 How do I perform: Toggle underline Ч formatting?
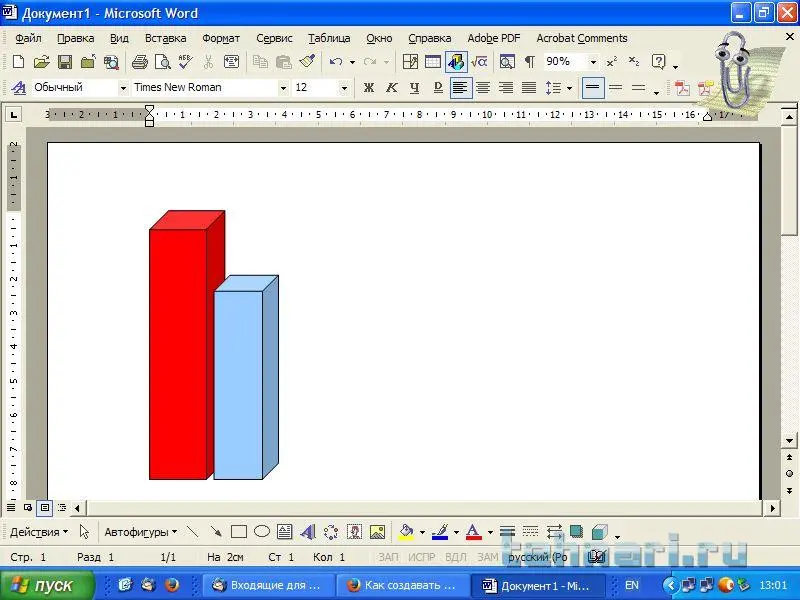click(414, 88)
